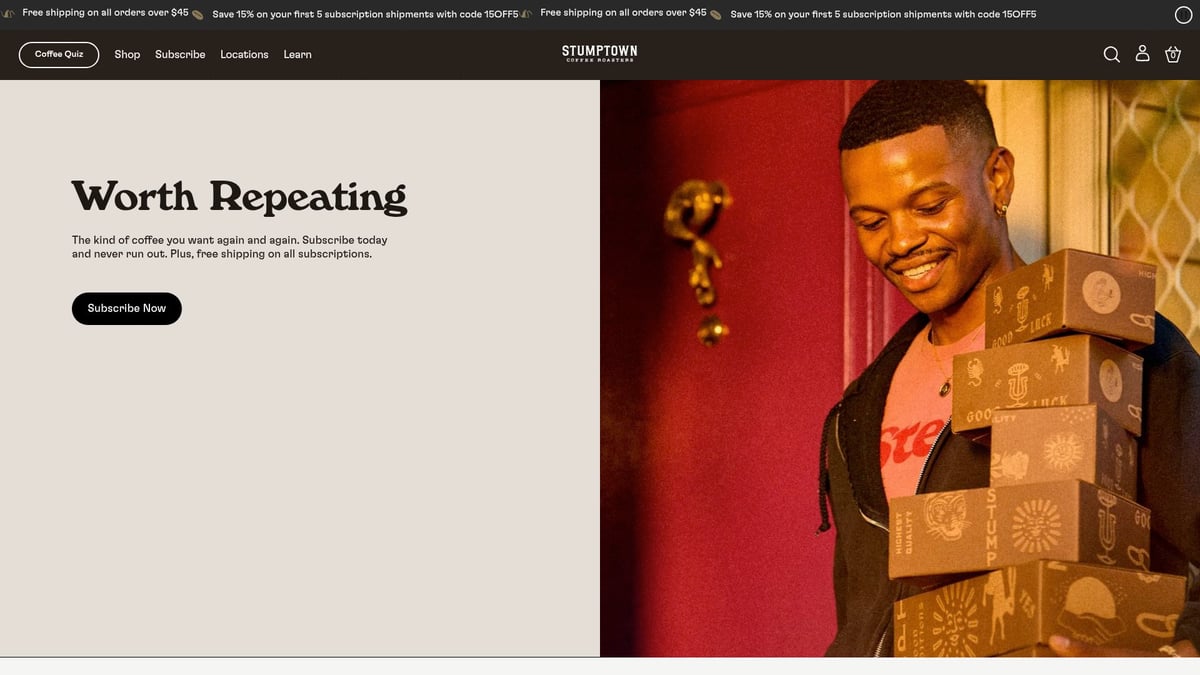Go to the Locations nav item
1200x675 pixels.
244,55
